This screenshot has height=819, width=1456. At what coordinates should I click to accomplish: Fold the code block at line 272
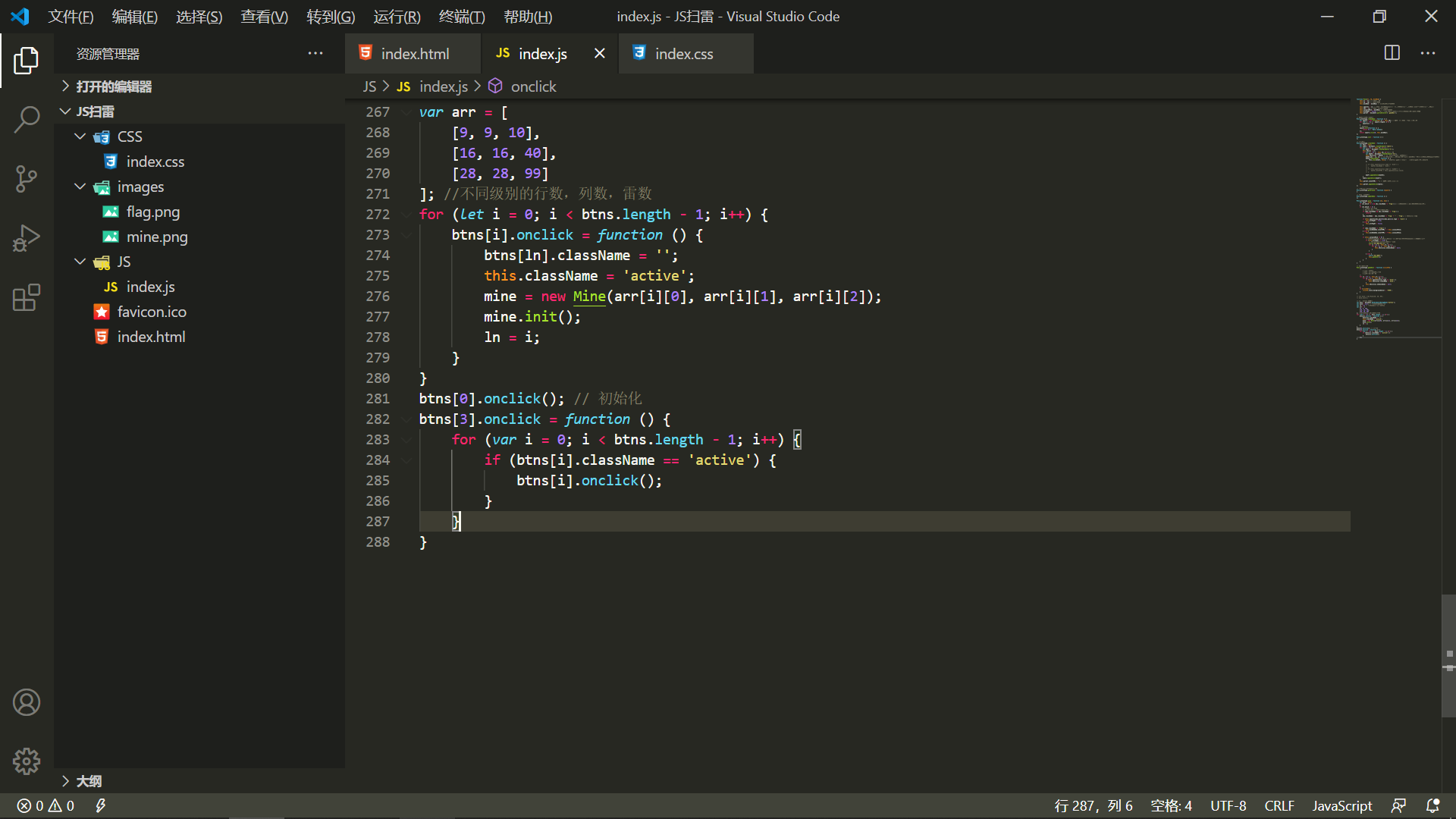pos(407,215)
